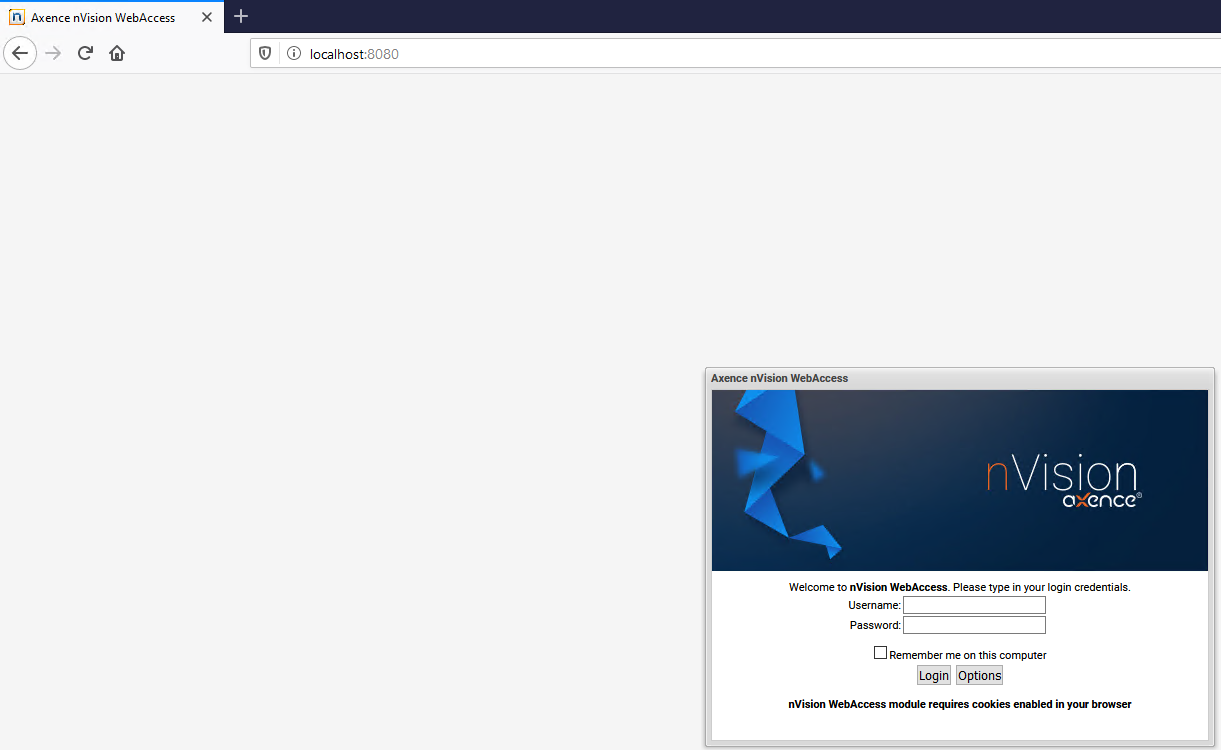This screenshot has width=1221, height=750.
Task: Open the login Options button
Action: coord(979,676)
